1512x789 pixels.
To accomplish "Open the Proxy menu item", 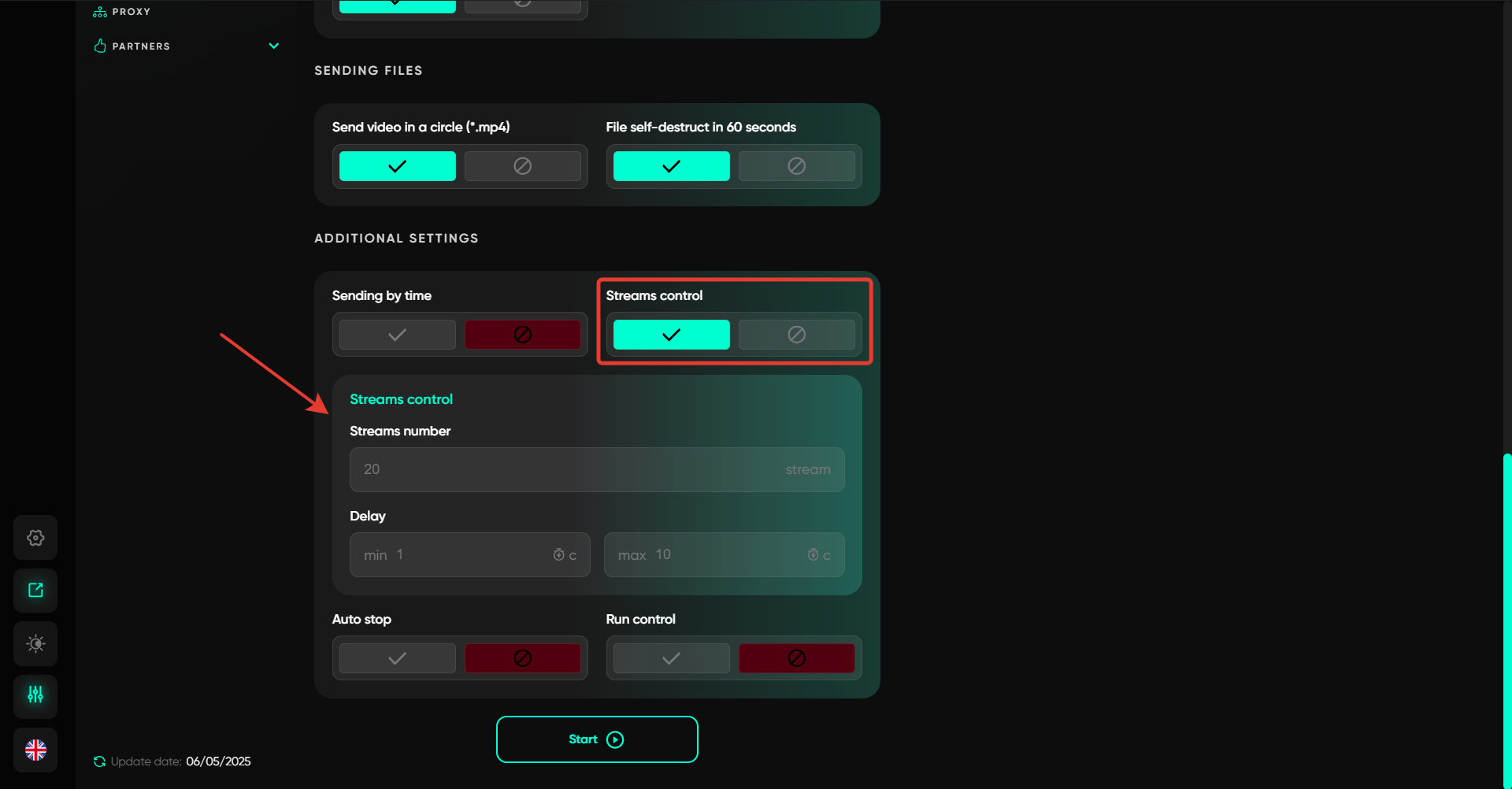I will tap(131, 12).
